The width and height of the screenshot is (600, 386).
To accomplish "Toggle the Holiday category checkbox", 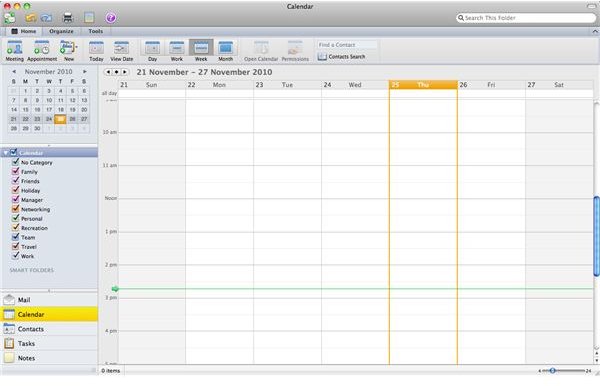I will point(15,190).
